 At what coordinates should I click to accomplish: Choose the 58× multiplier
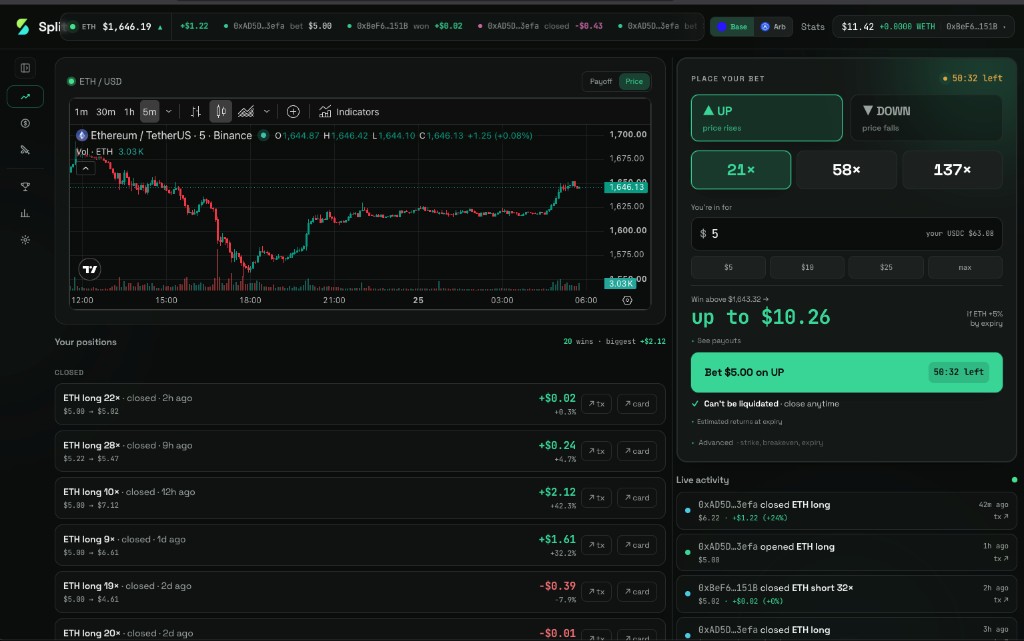[846, 170]
